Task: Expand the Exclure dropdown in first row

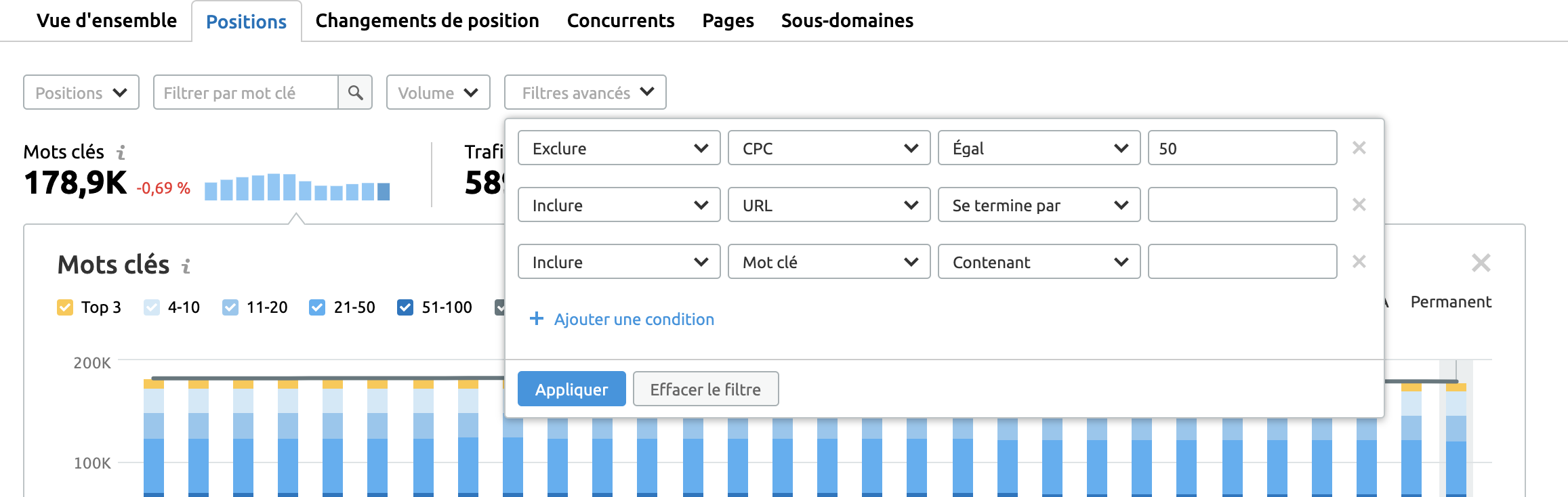Action: pos(619,148)
